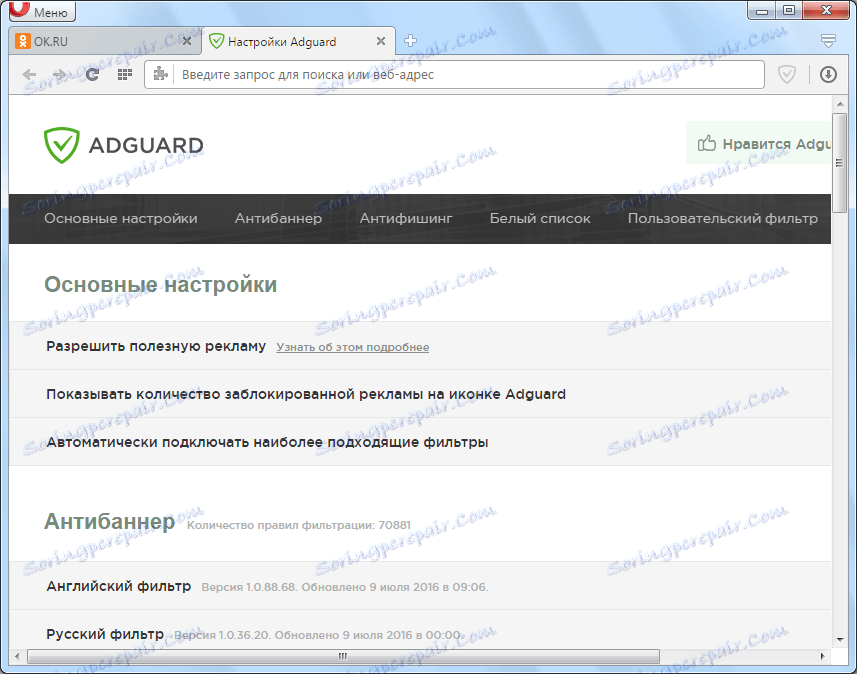Screen dimensions: 857x674
Task: Open speed dial via the grid icon
Action: pyautogui.click(x=123, y=74)
